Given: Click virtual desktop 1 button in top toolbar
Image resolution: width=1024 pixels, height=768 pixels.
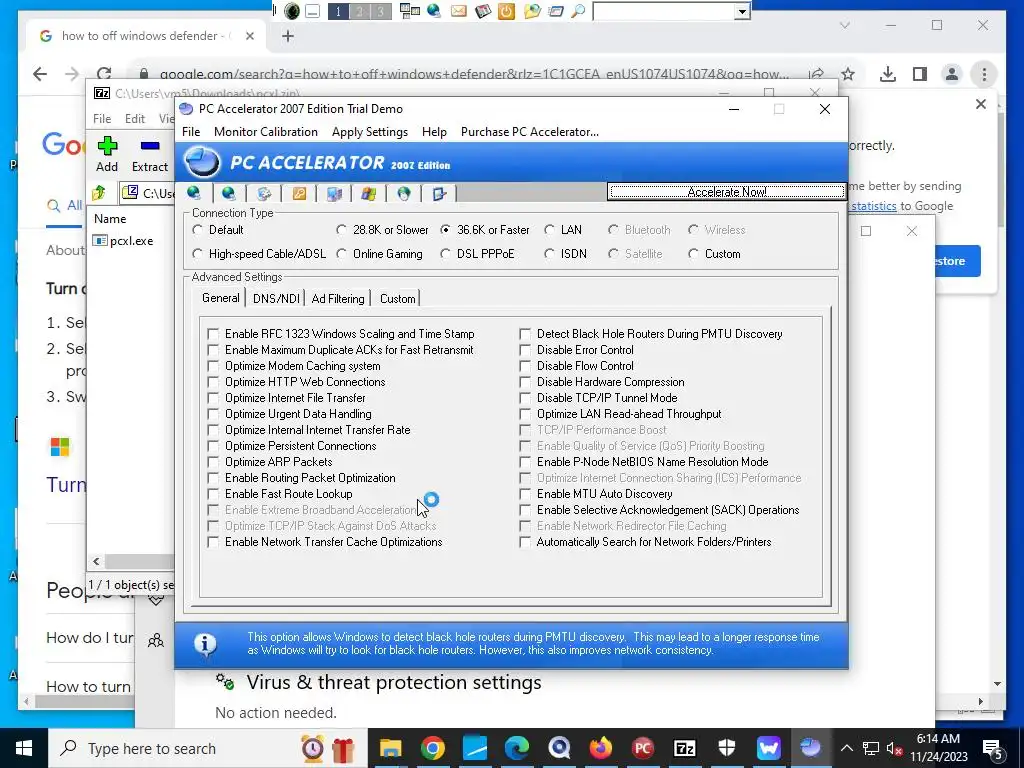Looking at the screenshot, I should pyautogui.click(x=338, y=11).
